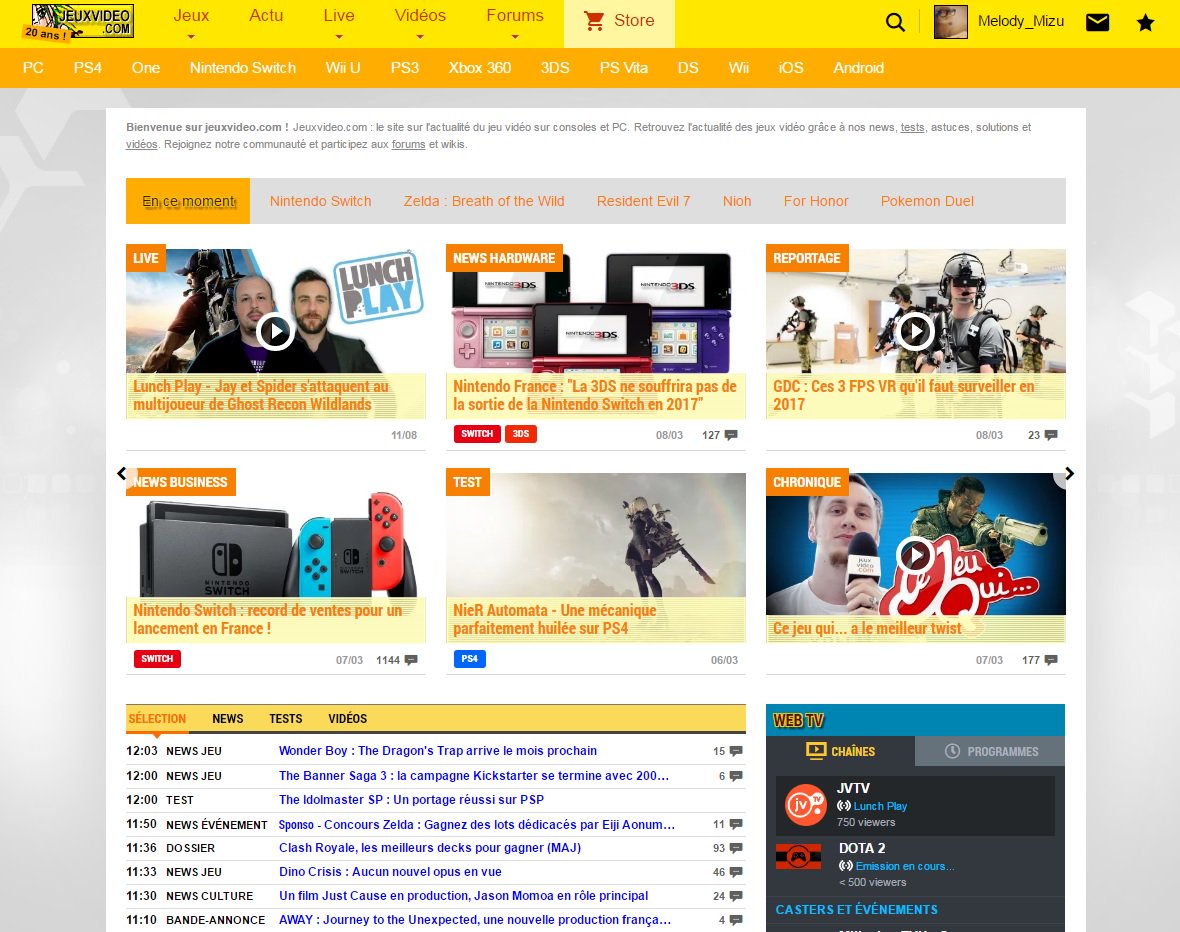Switch to the NEWS list tab
This screenshot has height=932, width=1180.
pyautogui.click(x=227, y=718)
